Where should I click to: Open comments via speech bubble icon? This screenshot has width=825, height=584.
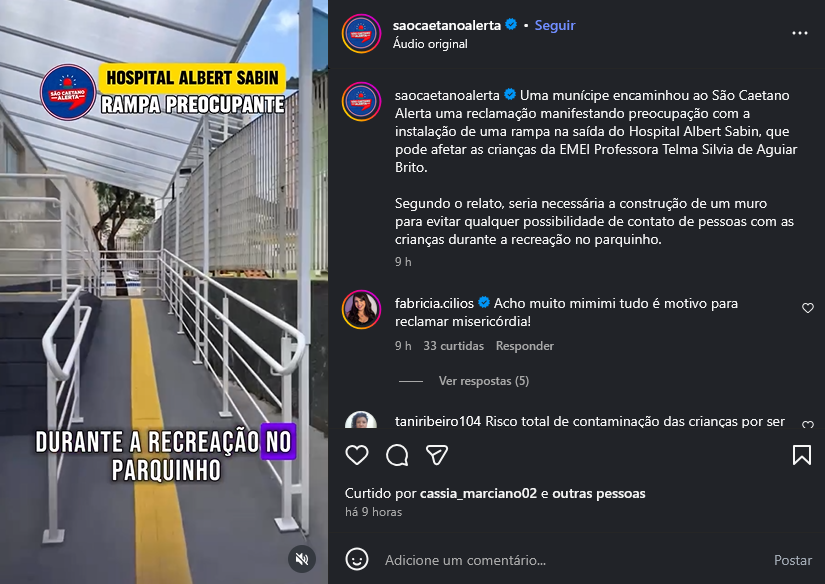click(397, 455)
